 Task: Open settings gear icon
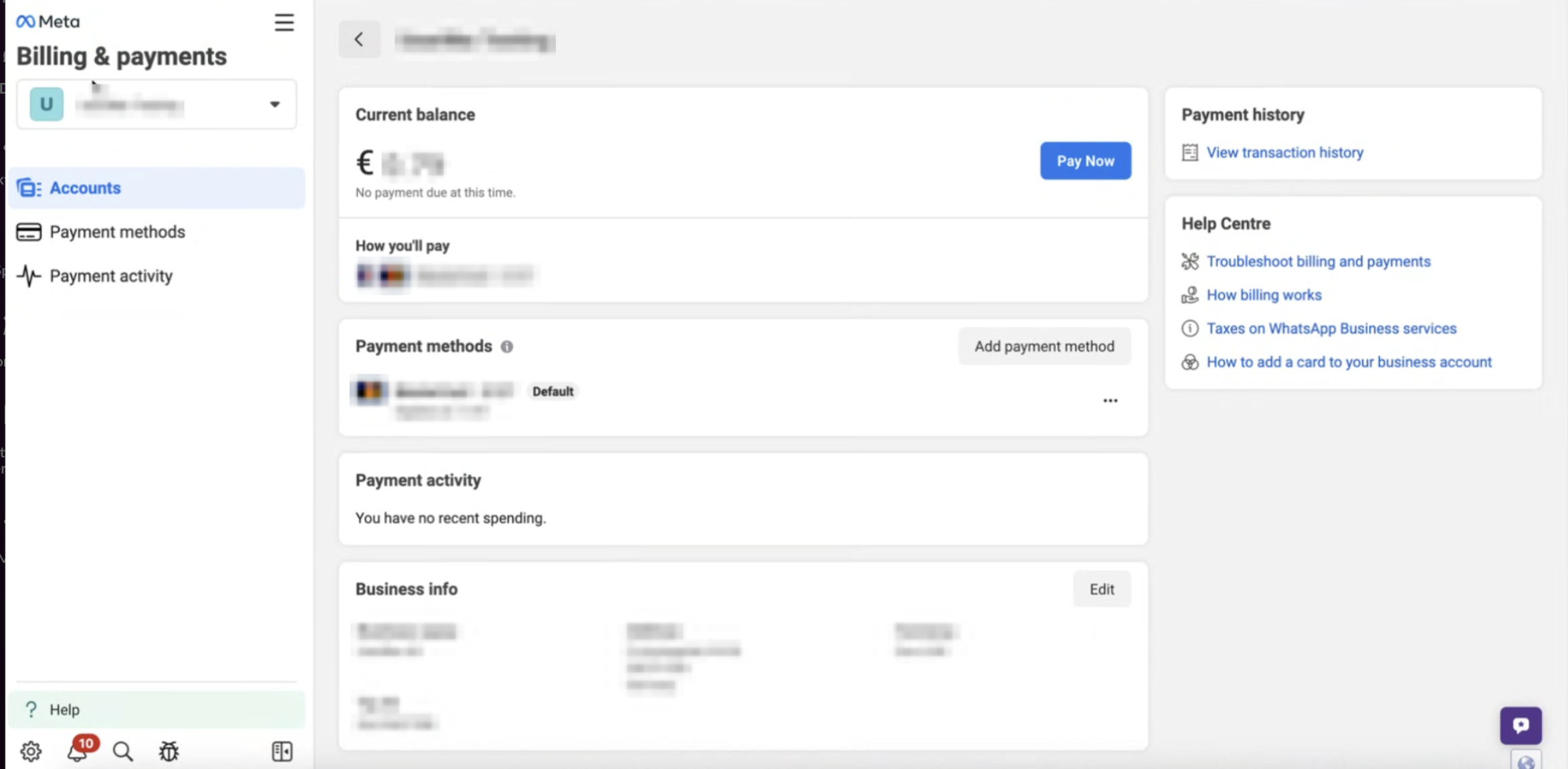click(31, 751)
